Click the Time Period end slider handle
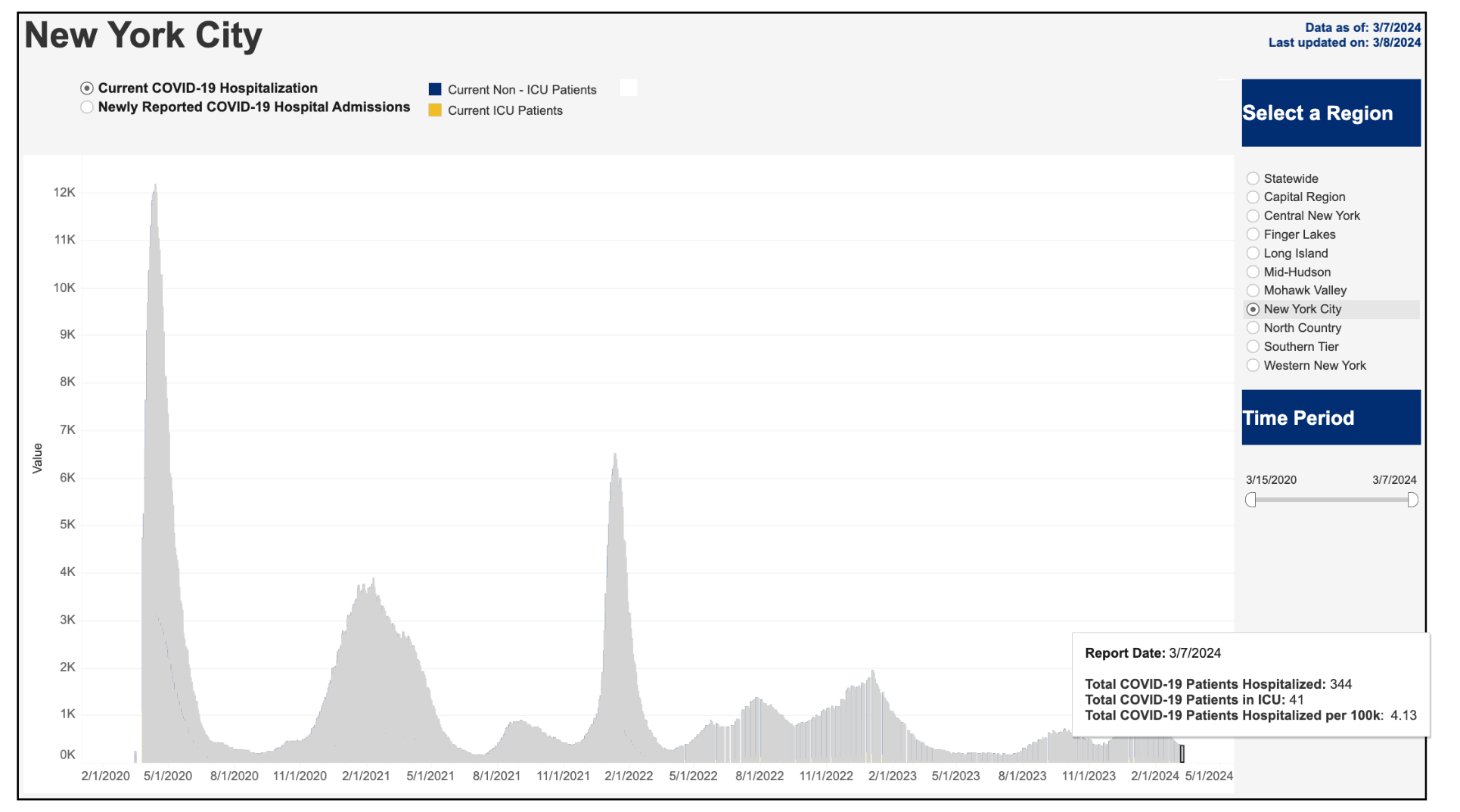Screen dimensions: 1460x812 [1412, 501]
